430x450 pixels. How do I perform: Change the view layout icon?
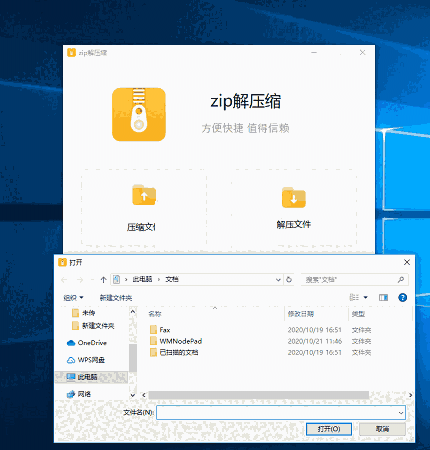tap(354, 297)
